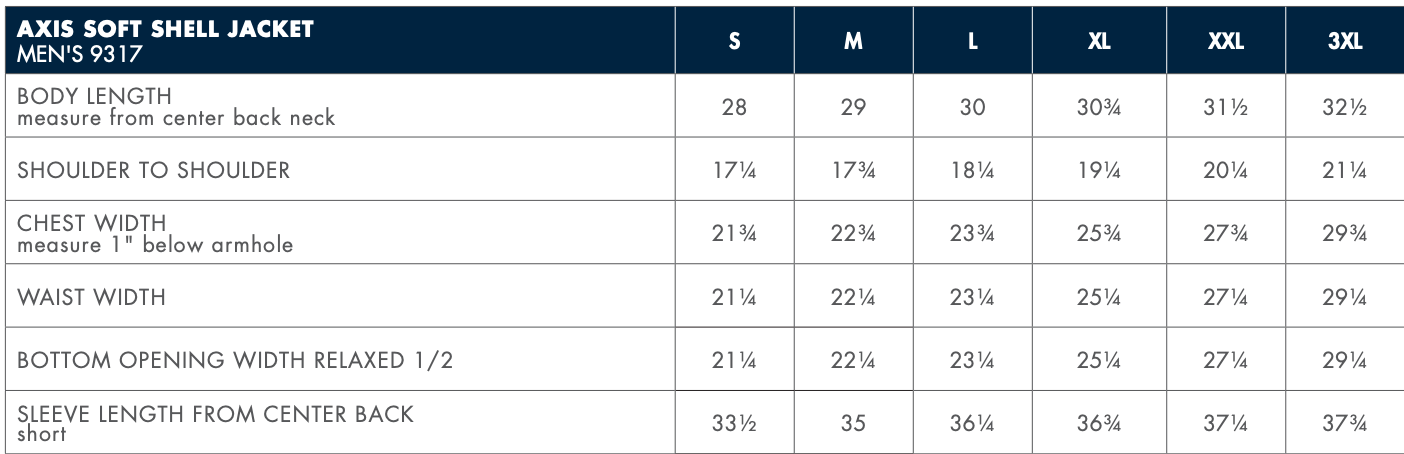Select the Shoulder to Shoulder row label

coord(153,170)
